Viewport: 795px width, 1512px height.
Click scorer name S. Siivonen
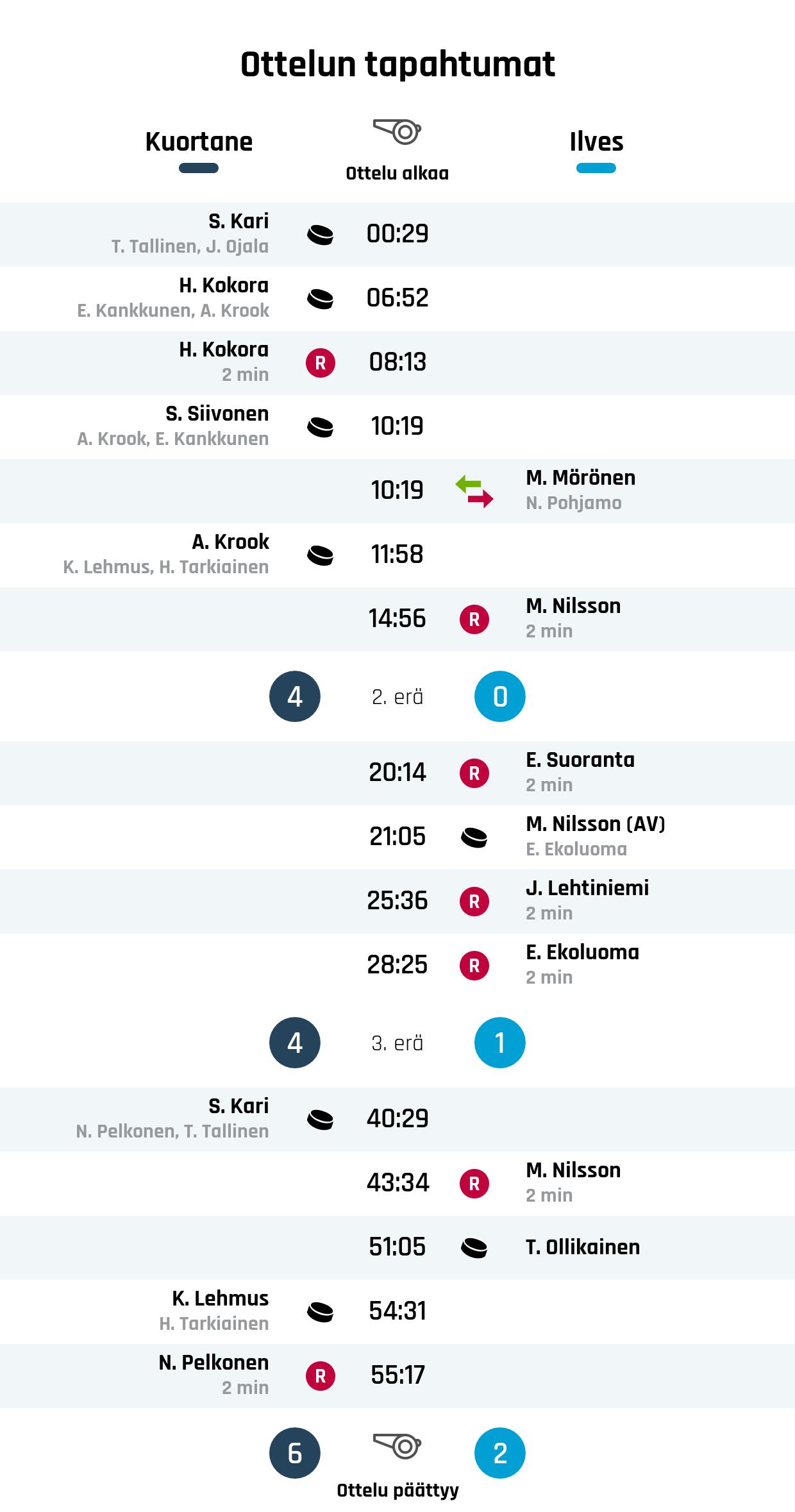[x=217, y=414]
